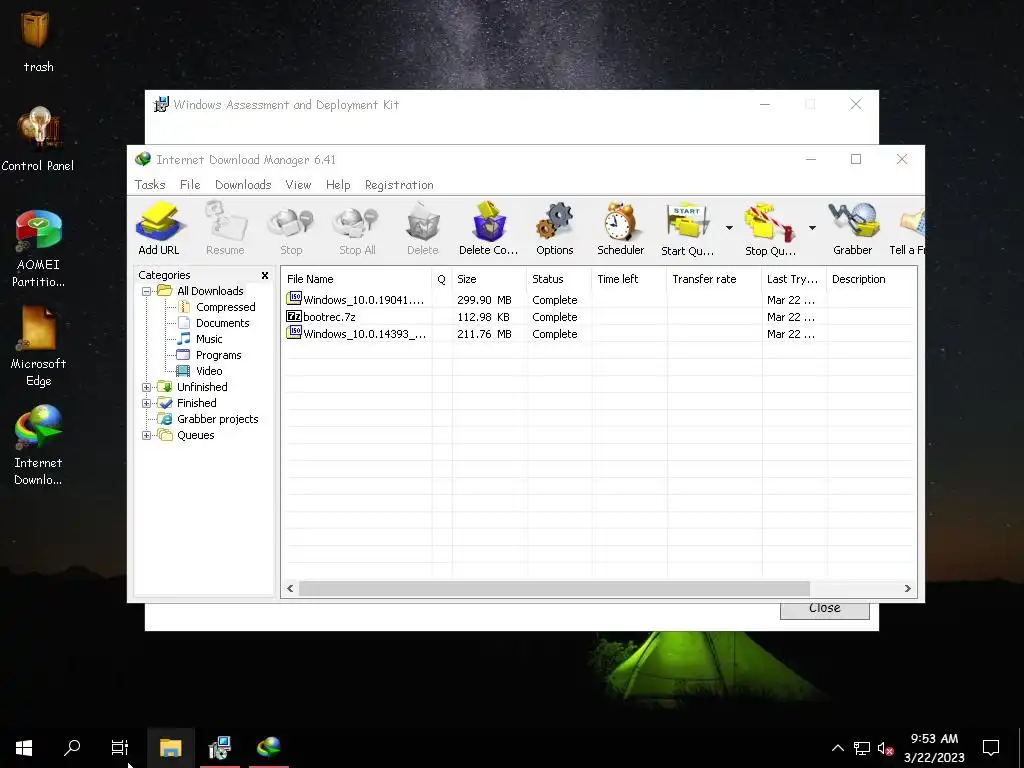Screen dimensions: 1024x768
Task: Open Windows Start menu
Action: pos(24,747)
